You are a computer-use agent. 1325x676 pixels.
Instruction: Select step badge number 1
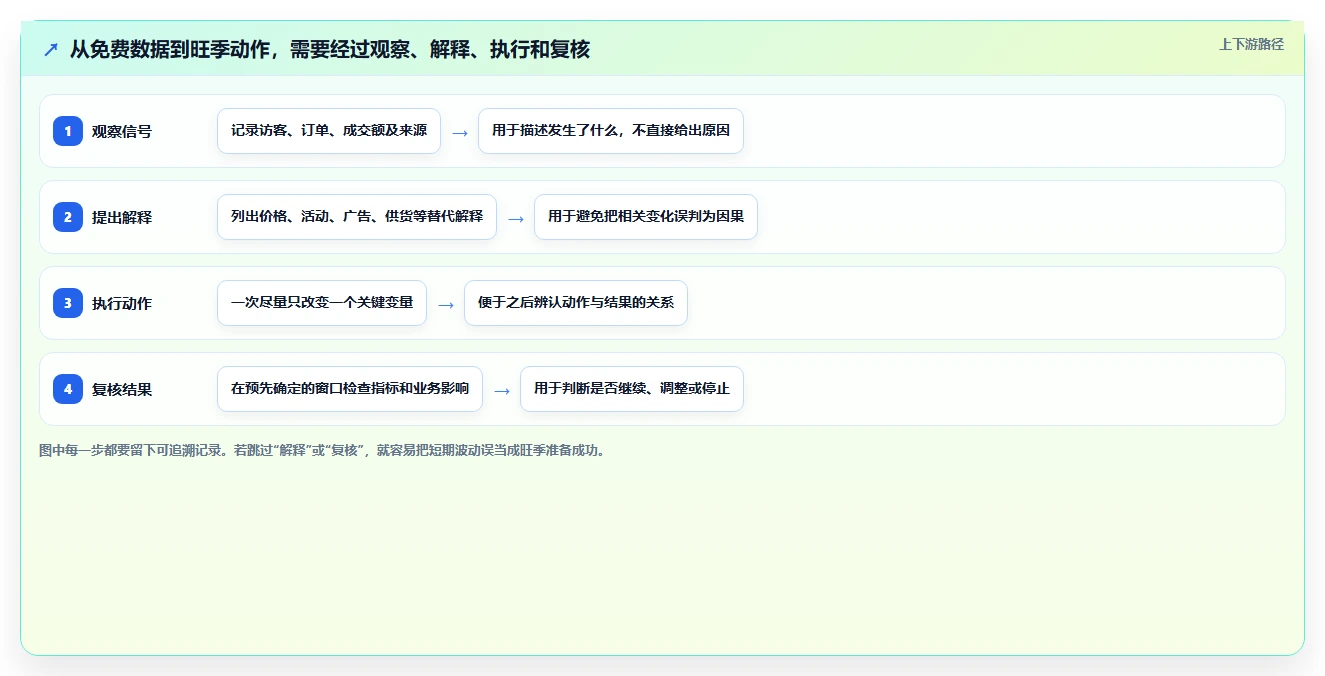(68, 131)
